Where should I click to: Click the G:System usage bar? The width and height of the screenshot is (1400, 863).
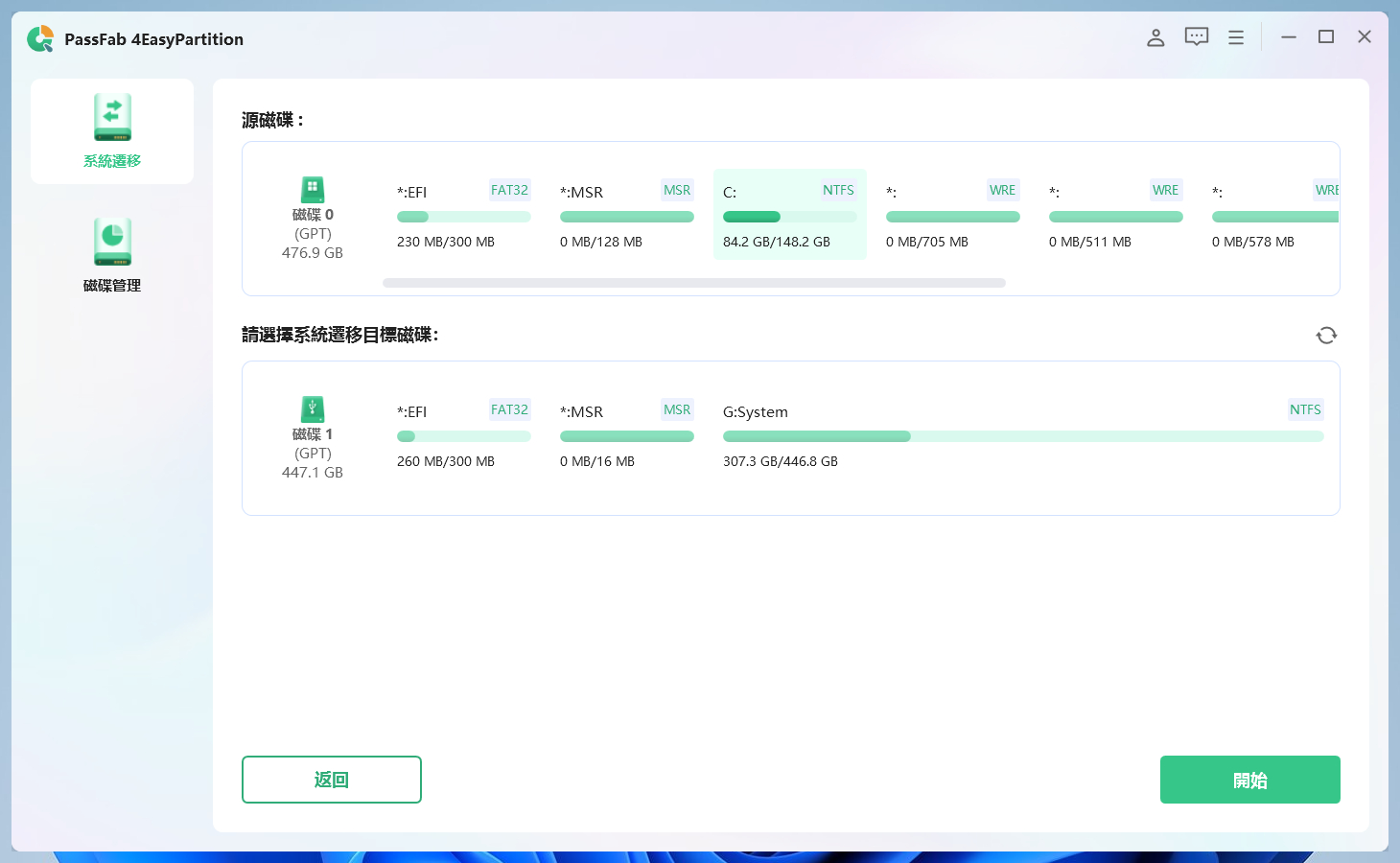pos(1022,437)
